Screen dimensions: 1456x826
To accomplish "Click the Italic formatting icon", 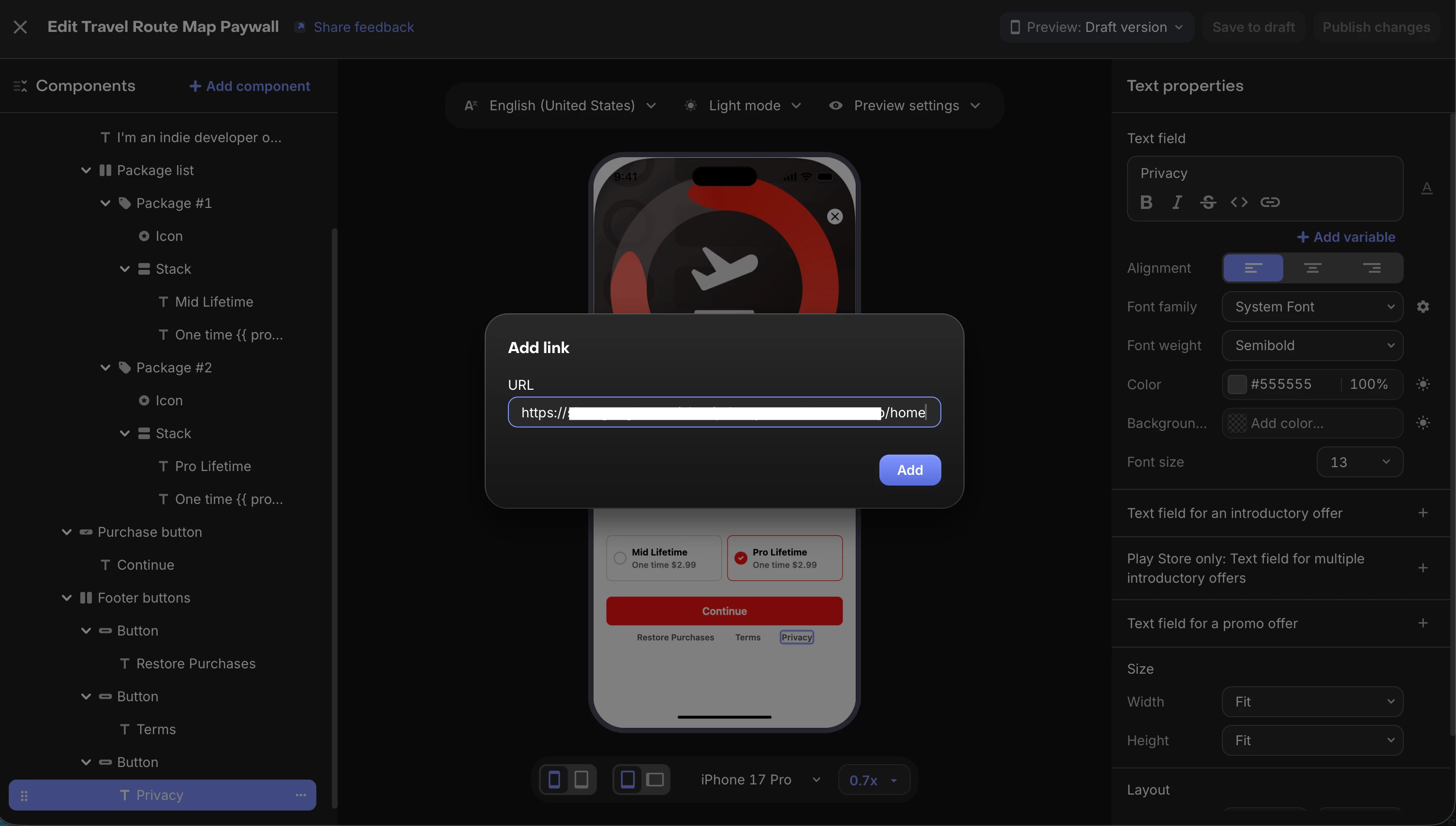I will click(x=1177, y=202).
